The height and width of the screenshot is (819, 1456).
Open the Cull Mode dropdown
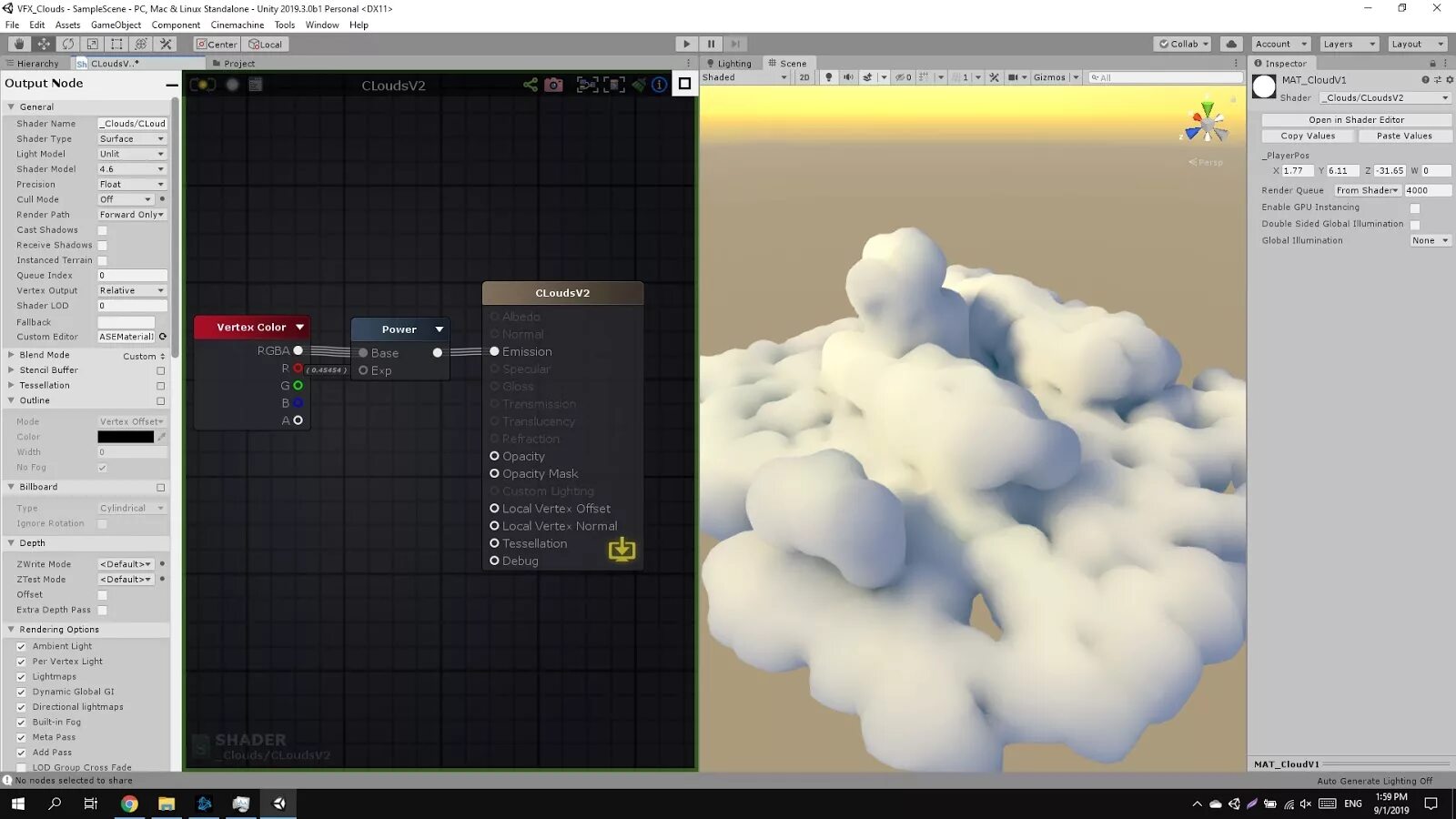pyautogui.click(x=126, y=199)
